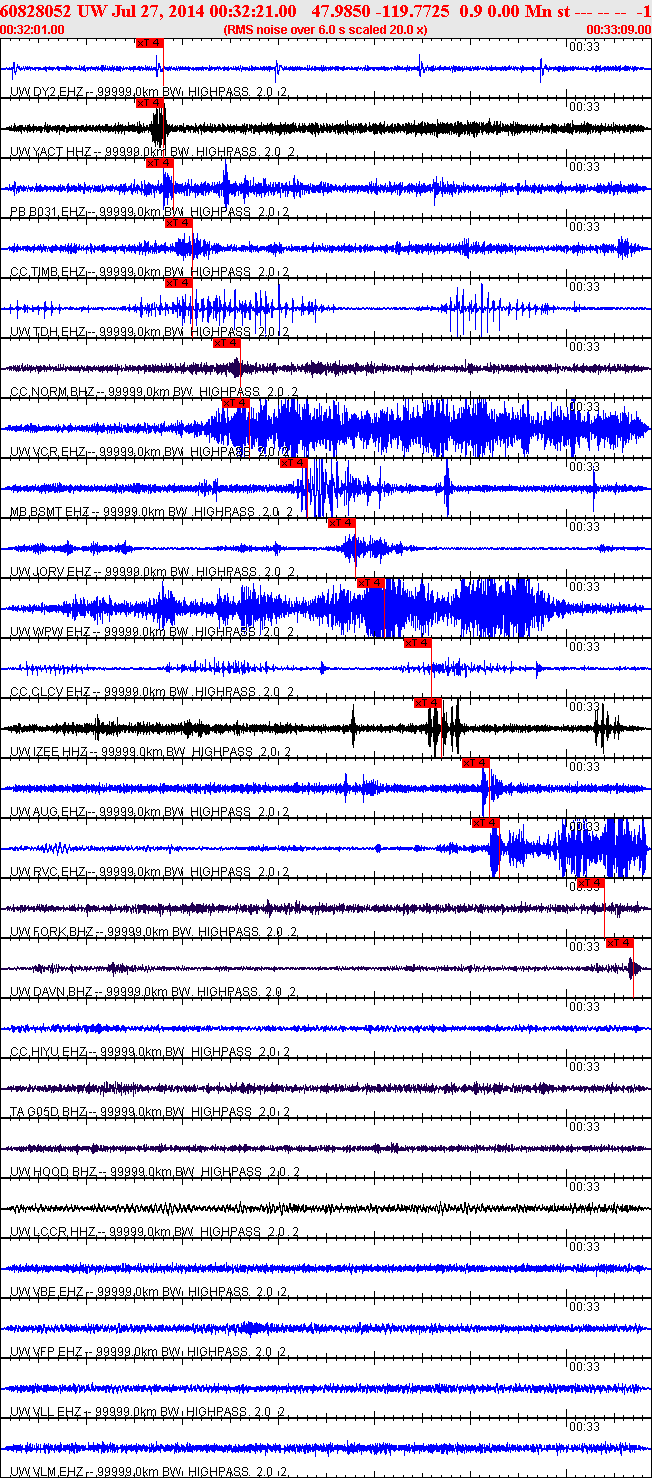
Task: Click the red pick flag on UW.DY2.EHZ trace
Action: coord(148,43)
